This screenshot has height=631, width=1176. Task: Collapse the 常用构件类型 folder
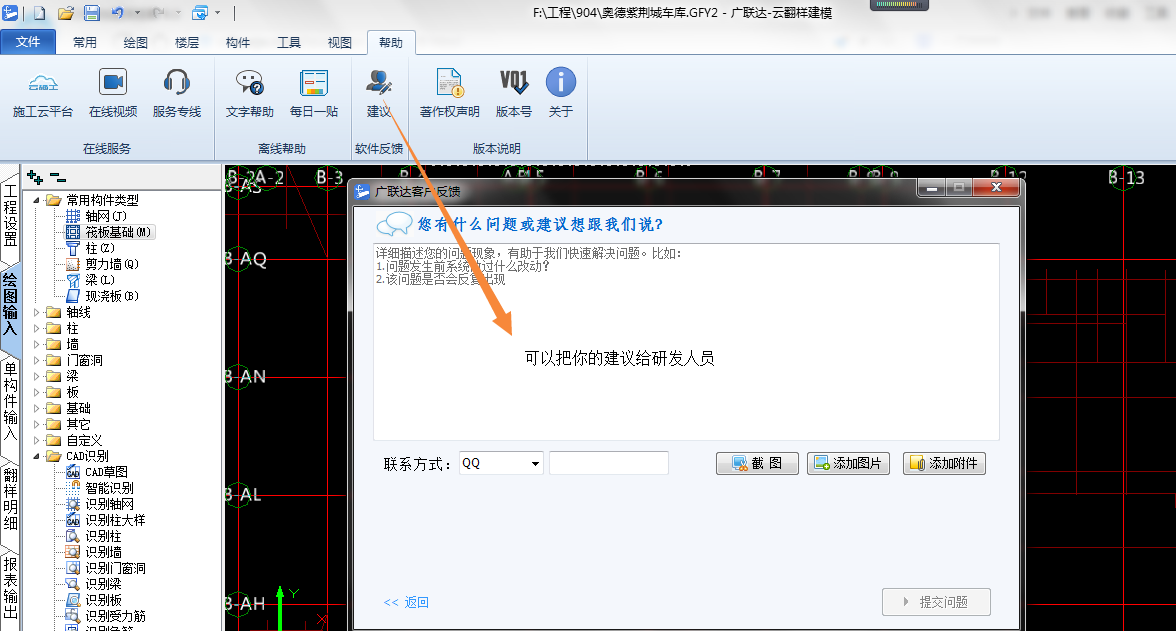tap(36, 200)
